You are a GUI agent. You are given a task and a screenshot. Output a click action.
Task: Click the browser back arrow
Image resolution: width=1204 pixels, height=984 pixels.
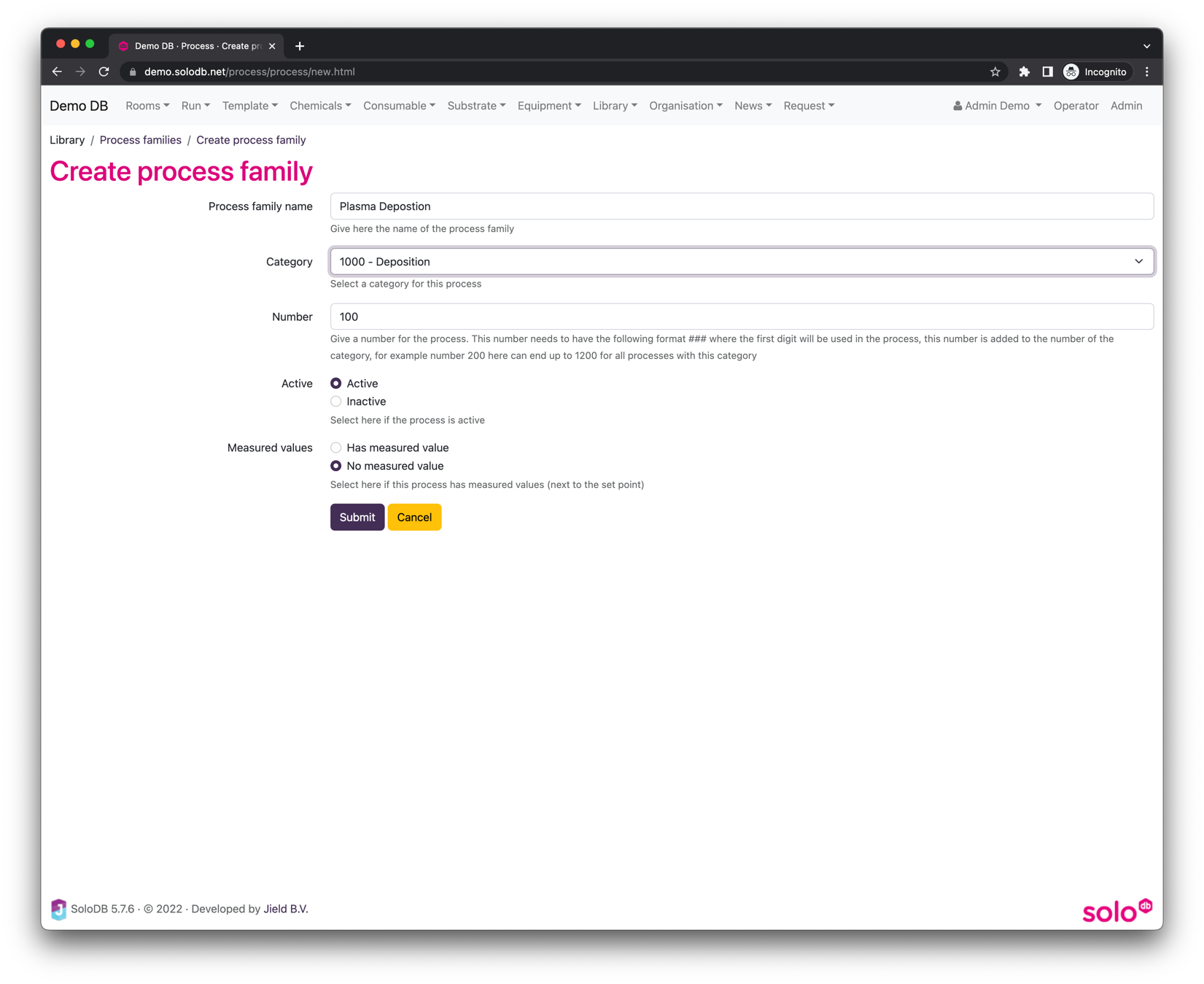pyautogui.click(x=57, y=71)
